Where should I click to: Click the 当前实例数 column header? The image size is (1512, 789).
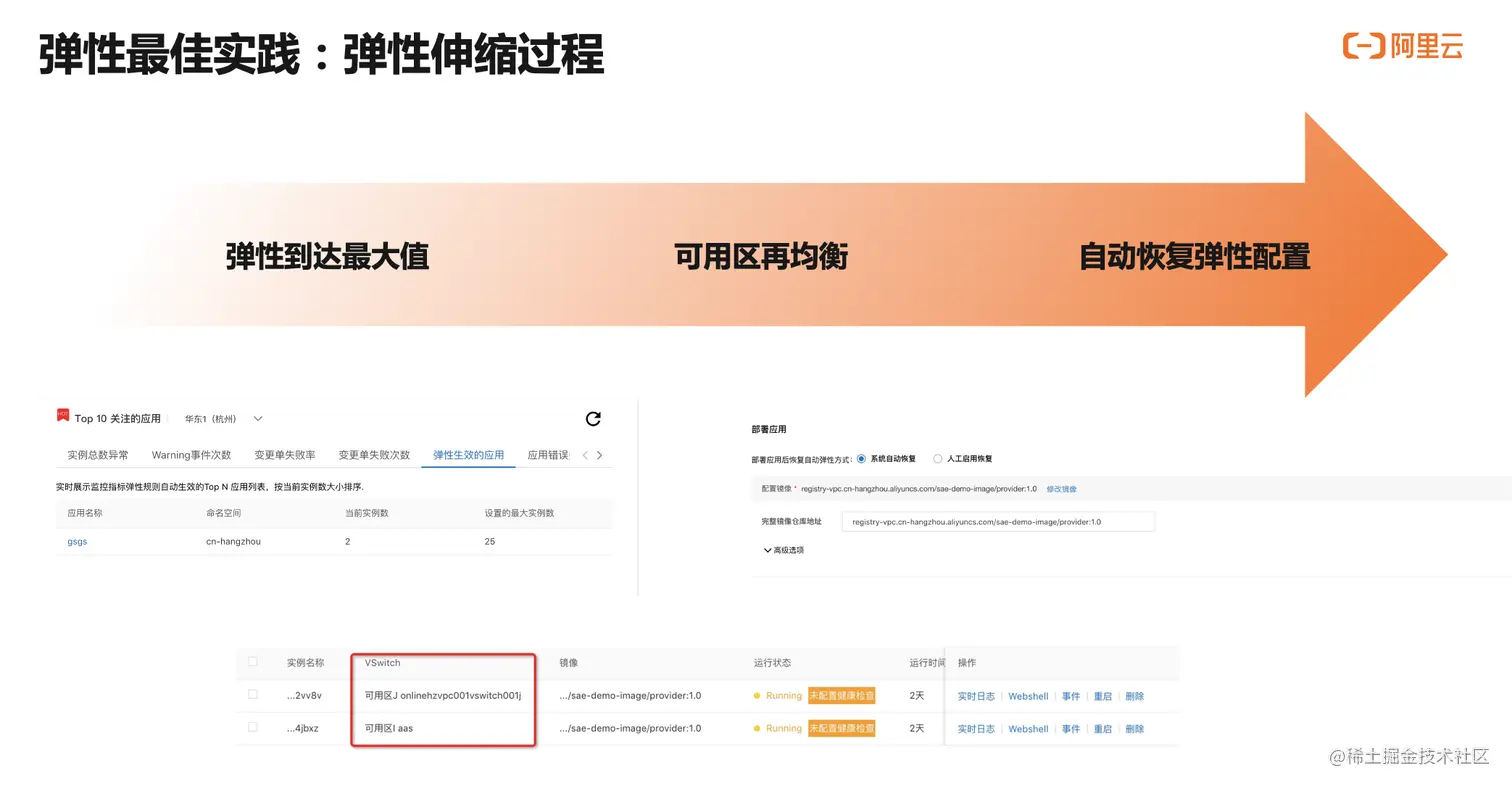click(367, 513)
